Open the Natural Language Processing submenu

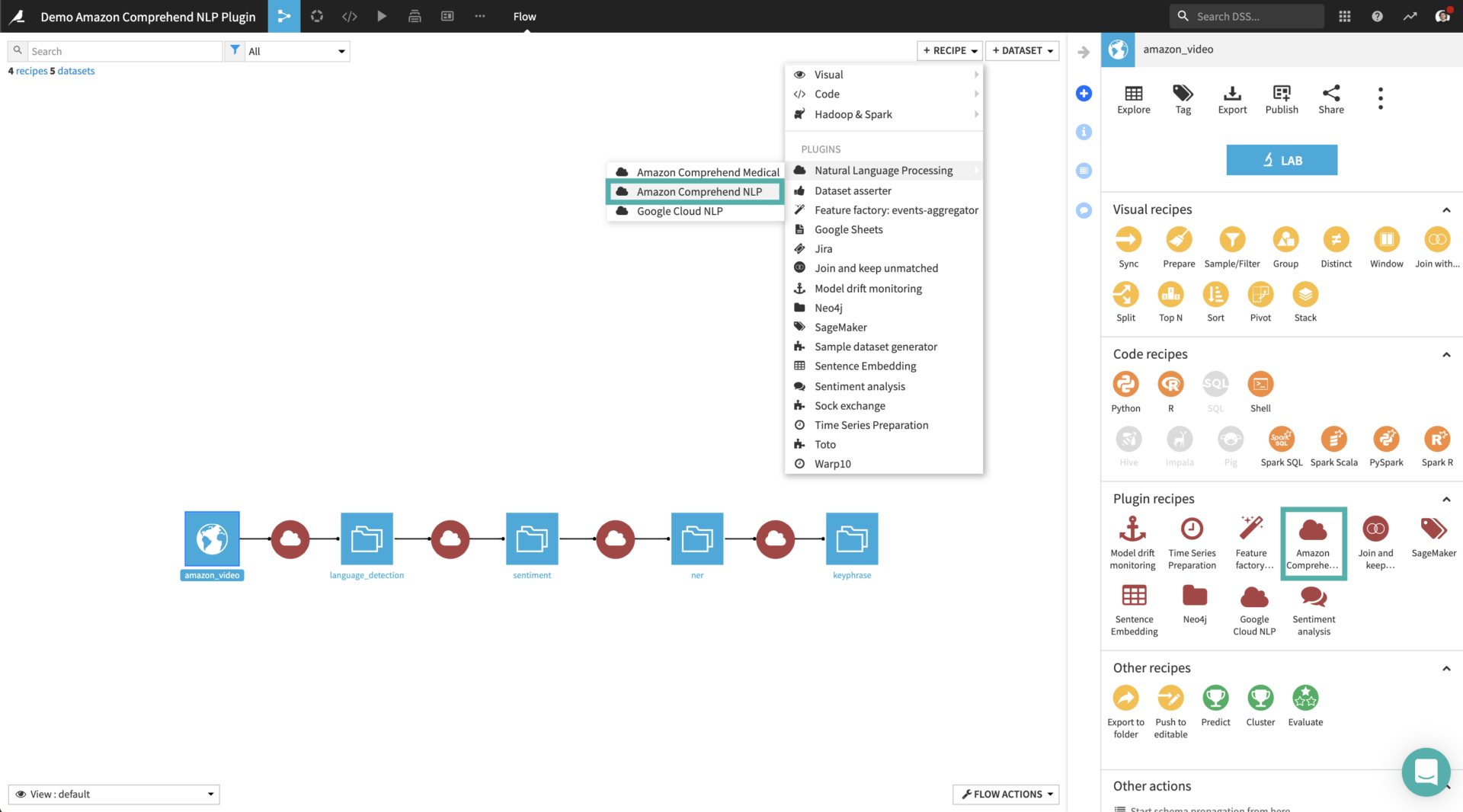pyautogui.click(x=883, y=170)
